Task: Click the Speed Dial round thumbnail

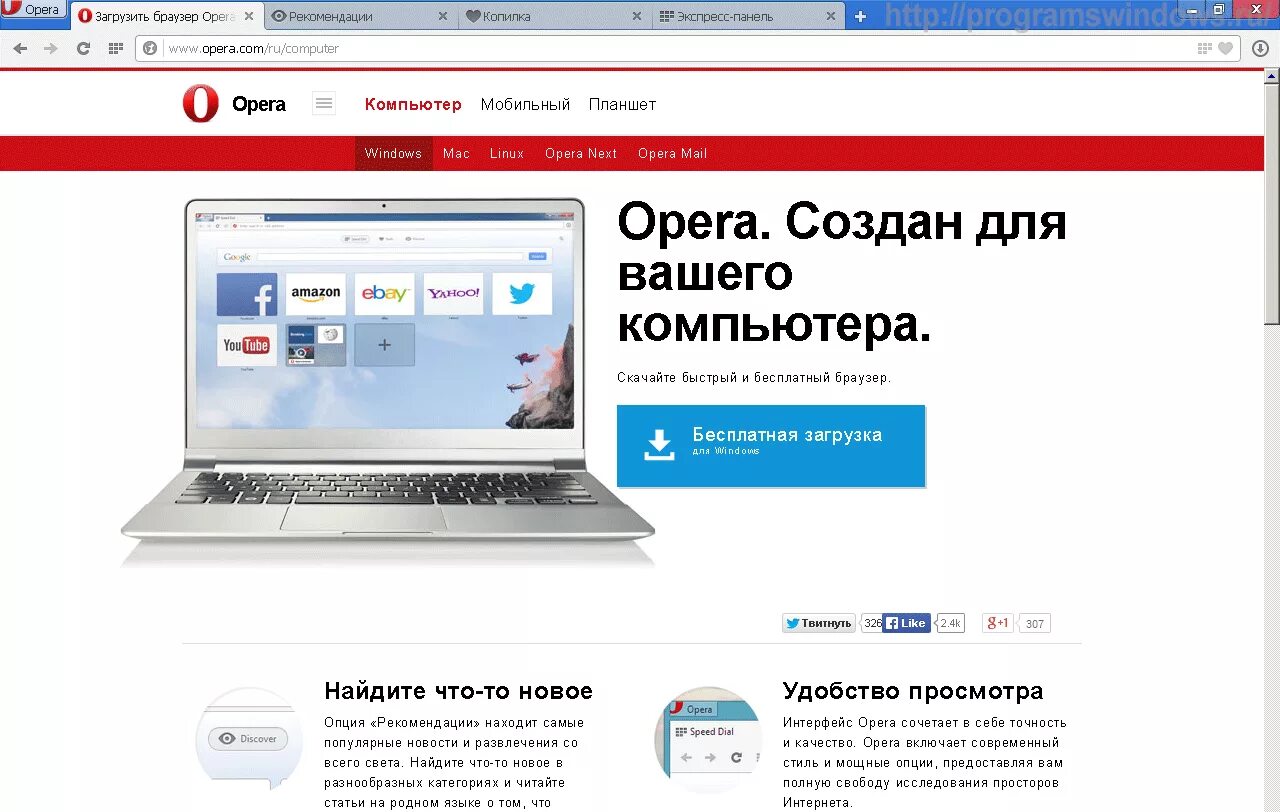Action: pos(708,740)
